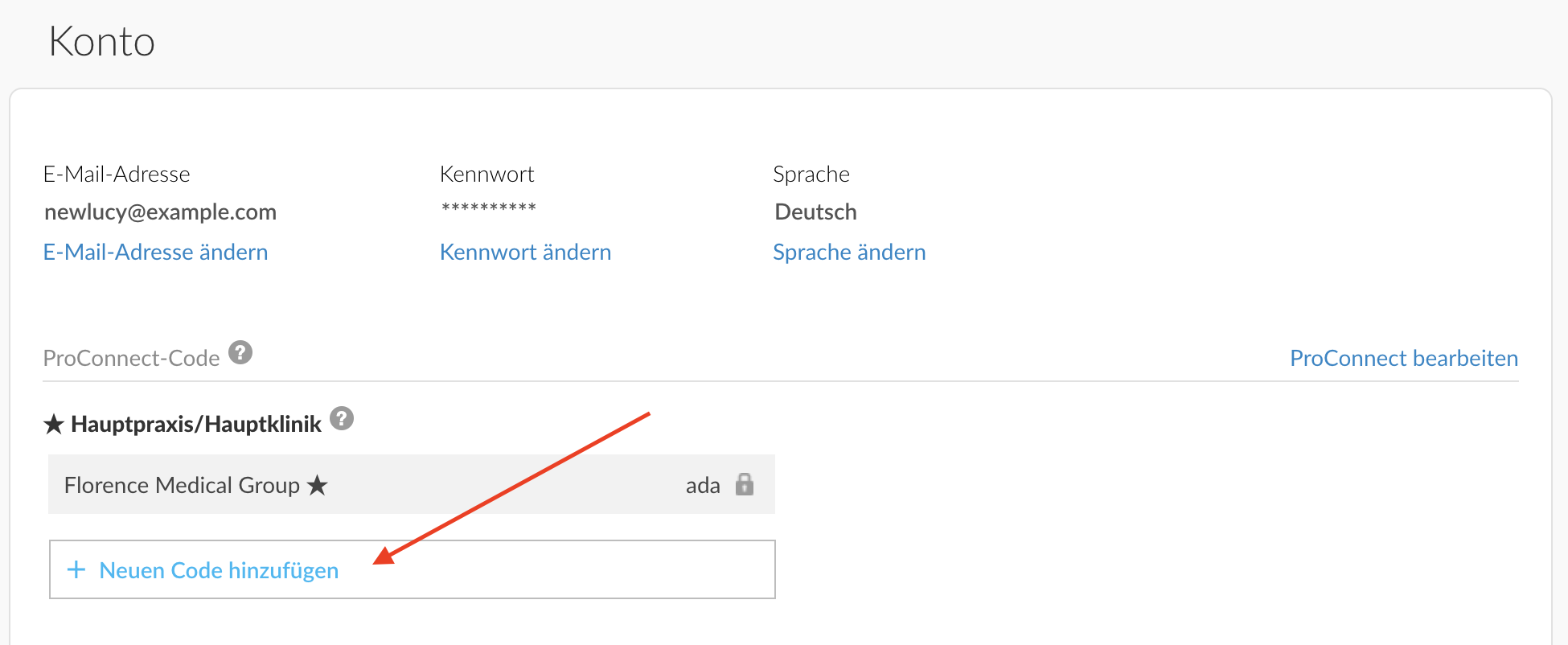Click the lock icon next to ada
The image size is (1568, 645).
[x=745, y=484]
